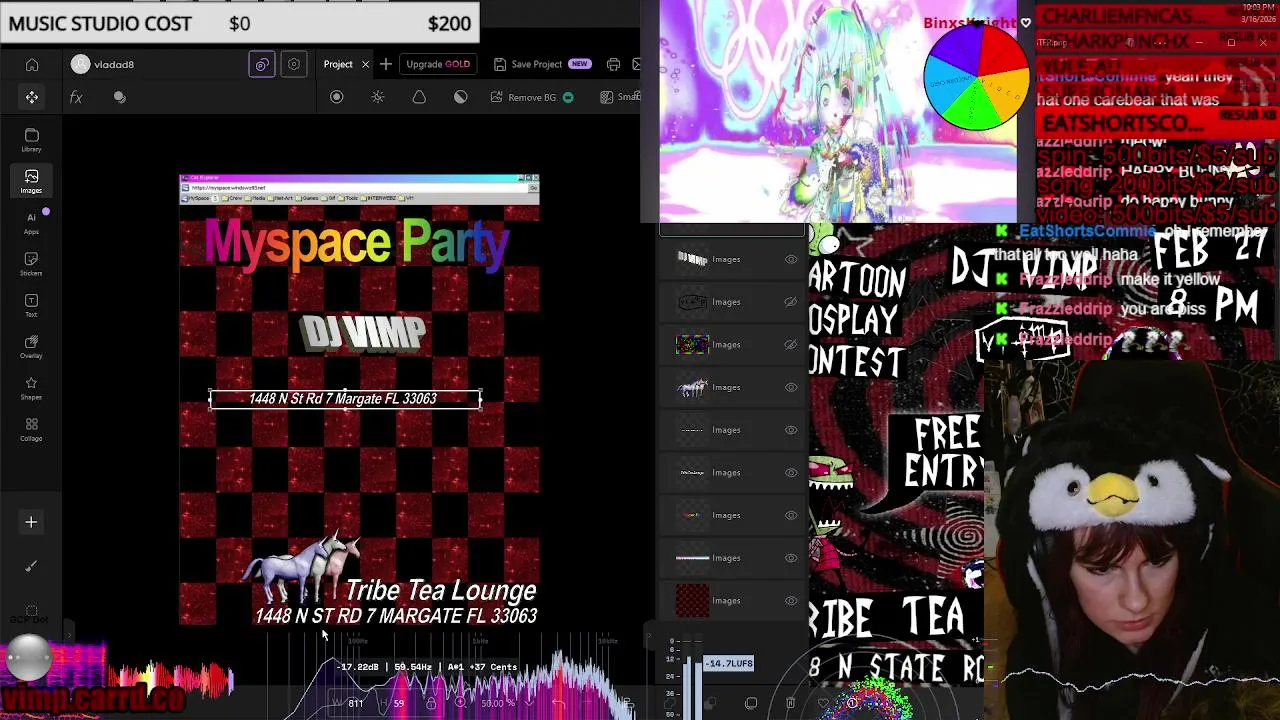
Task: Select the red checkerboard layer thumbnail
Action: point(693,601)
